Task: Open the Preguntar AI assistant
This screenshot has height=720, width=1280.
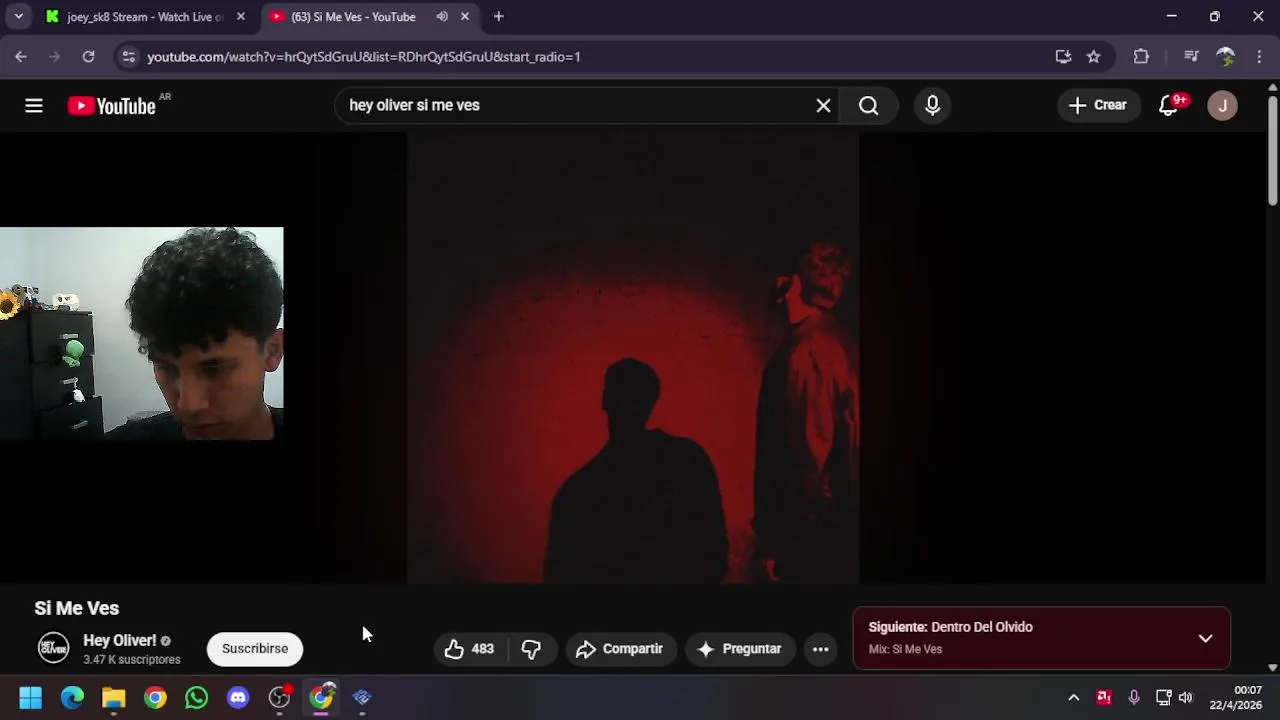Action: [739, 649]
